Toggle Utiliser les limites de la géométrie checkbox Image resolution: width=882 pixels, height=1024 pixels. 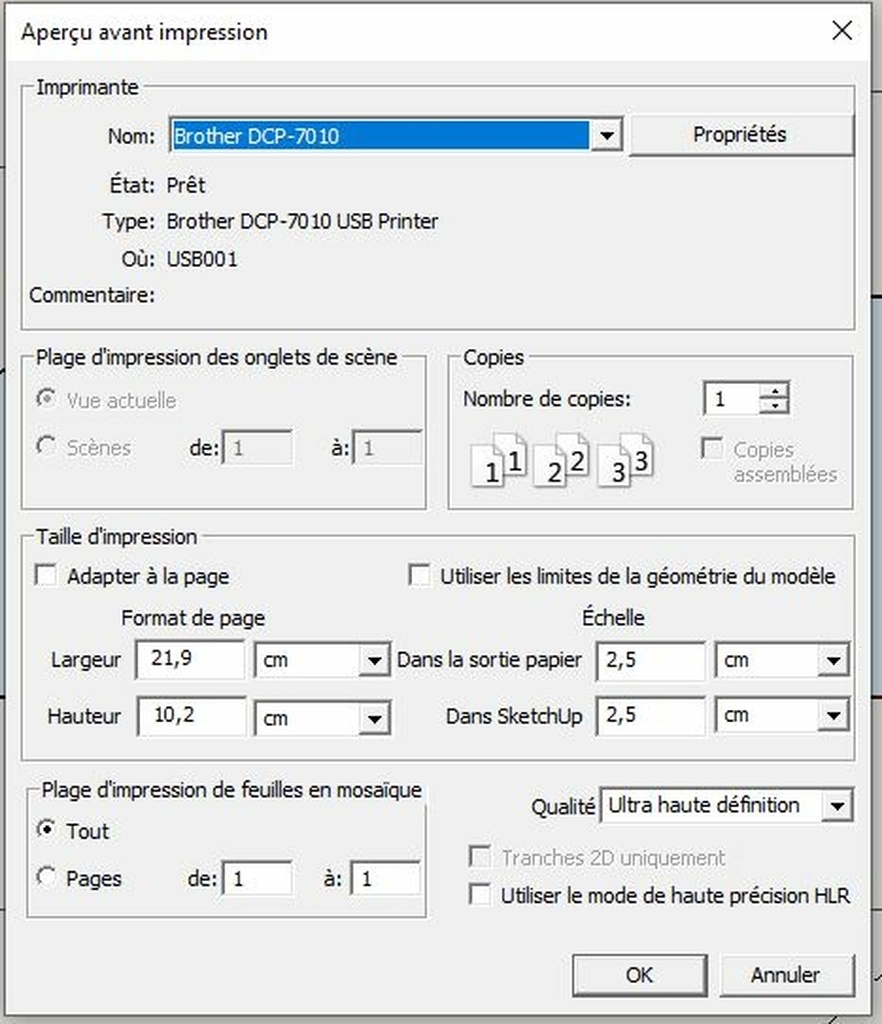click(419, 575)
